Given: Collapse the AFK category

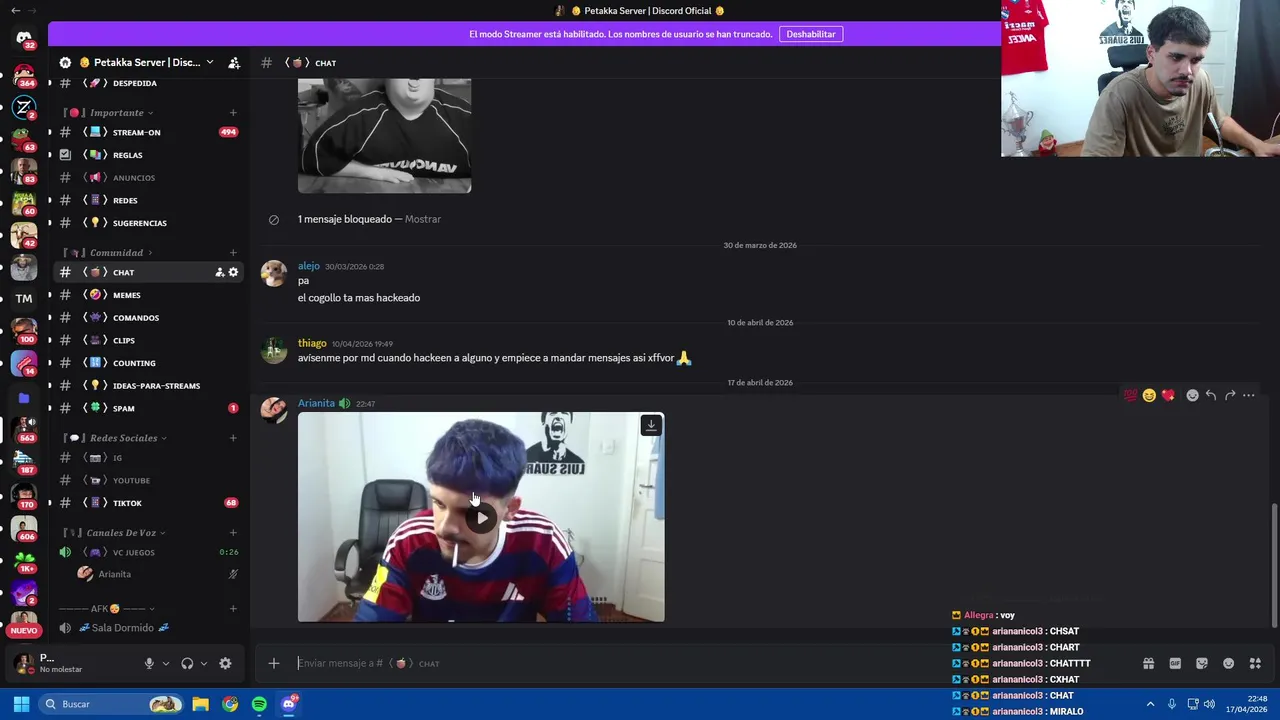Looking at the screenshot, I should (107, 608).
